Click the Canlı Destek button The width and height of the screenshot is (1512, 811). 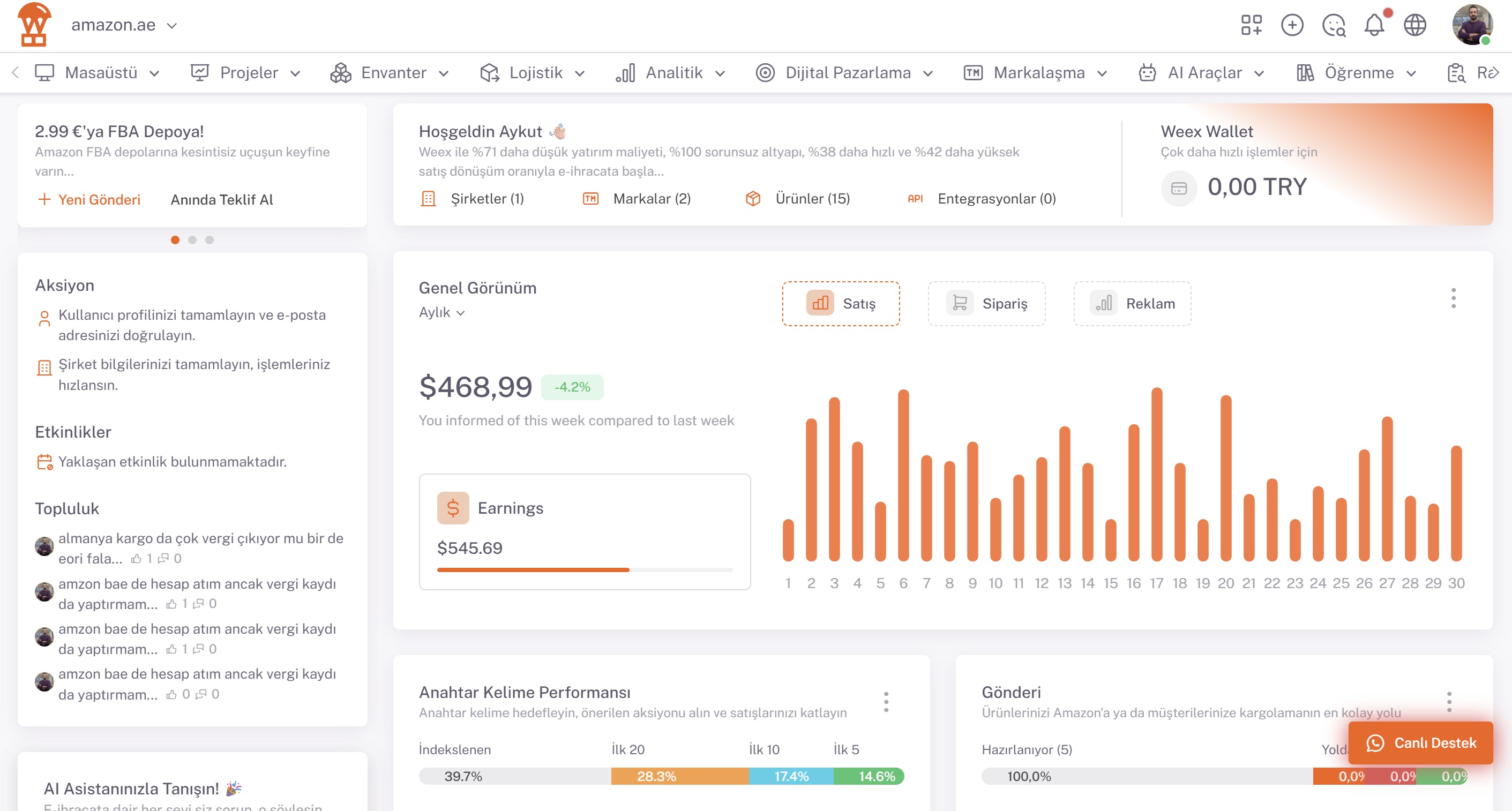1420,743
